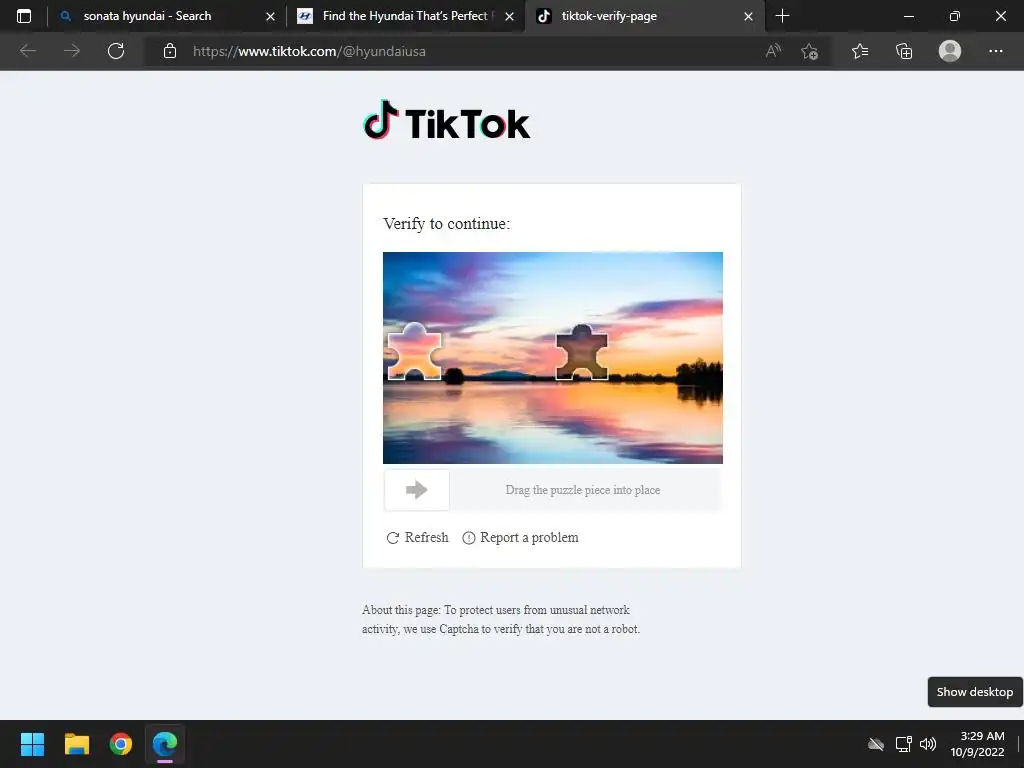Reload the current page from the toolbar
The width and height of the screenshot is (1024, 768).
click(x=116, y=51)
